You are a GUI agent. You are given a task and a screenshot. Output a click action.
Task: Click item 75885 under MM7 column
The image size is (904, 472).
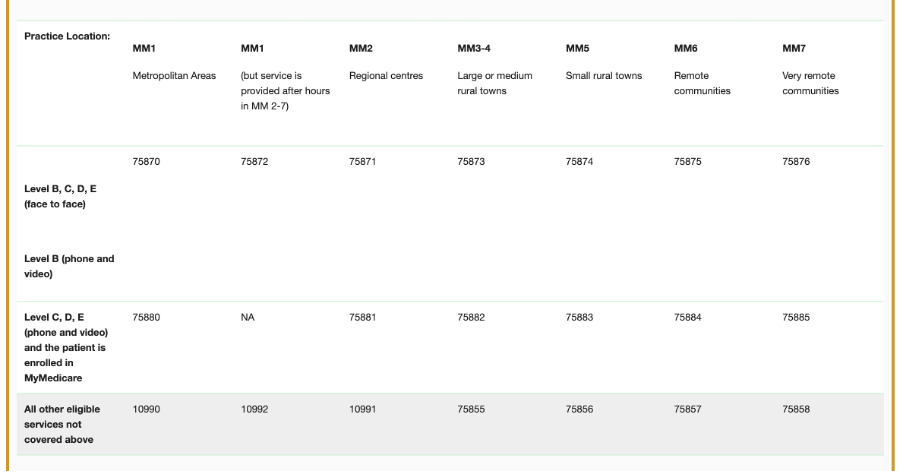pos(796,318)
